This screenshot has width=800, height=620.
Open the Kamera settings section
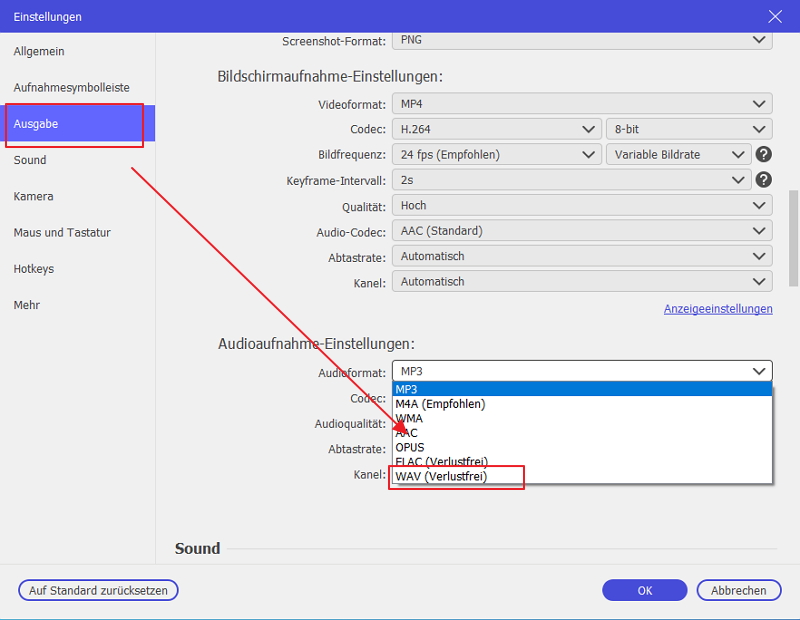click(x=34, y=196)
